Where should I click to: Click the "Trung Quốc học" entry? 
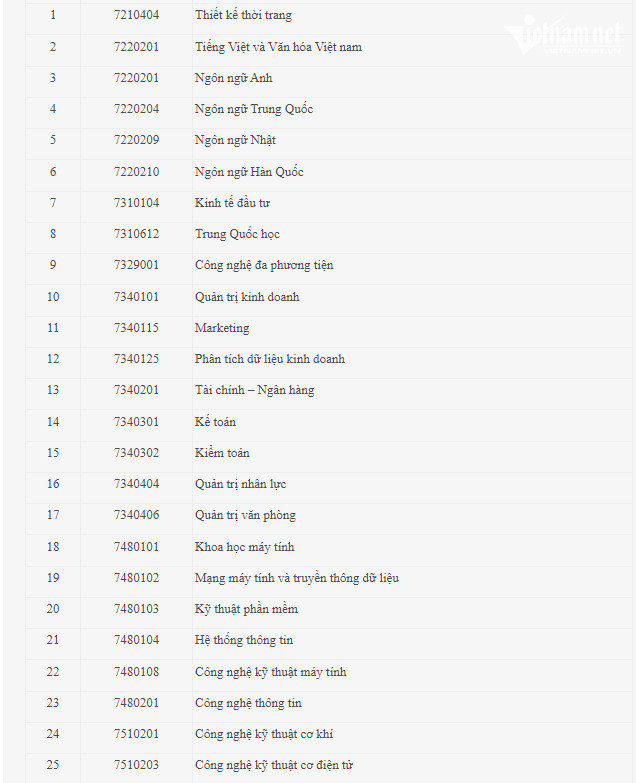click(x=237, y=234)
